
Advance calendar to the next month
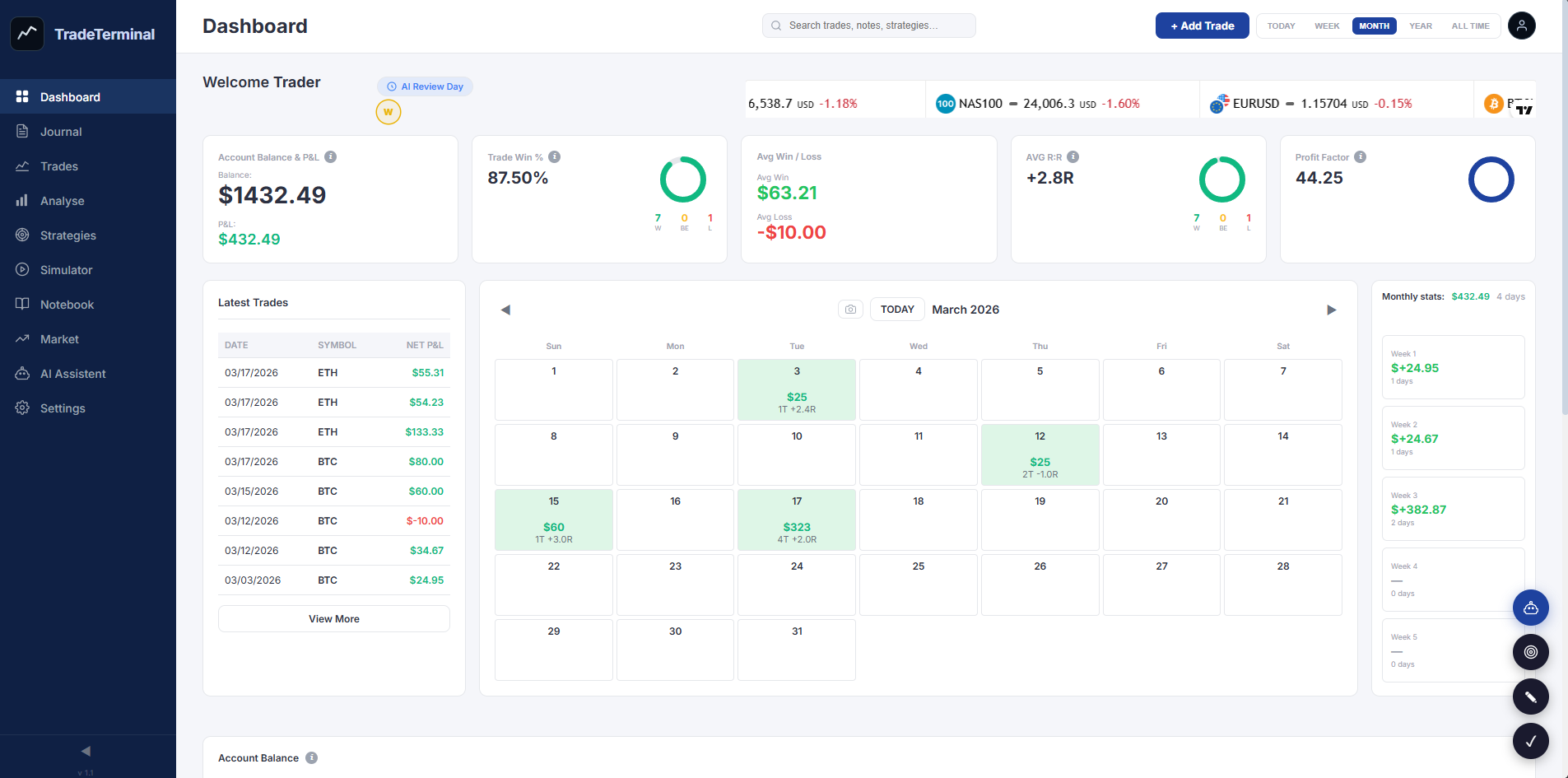(x=1331, y=310)
